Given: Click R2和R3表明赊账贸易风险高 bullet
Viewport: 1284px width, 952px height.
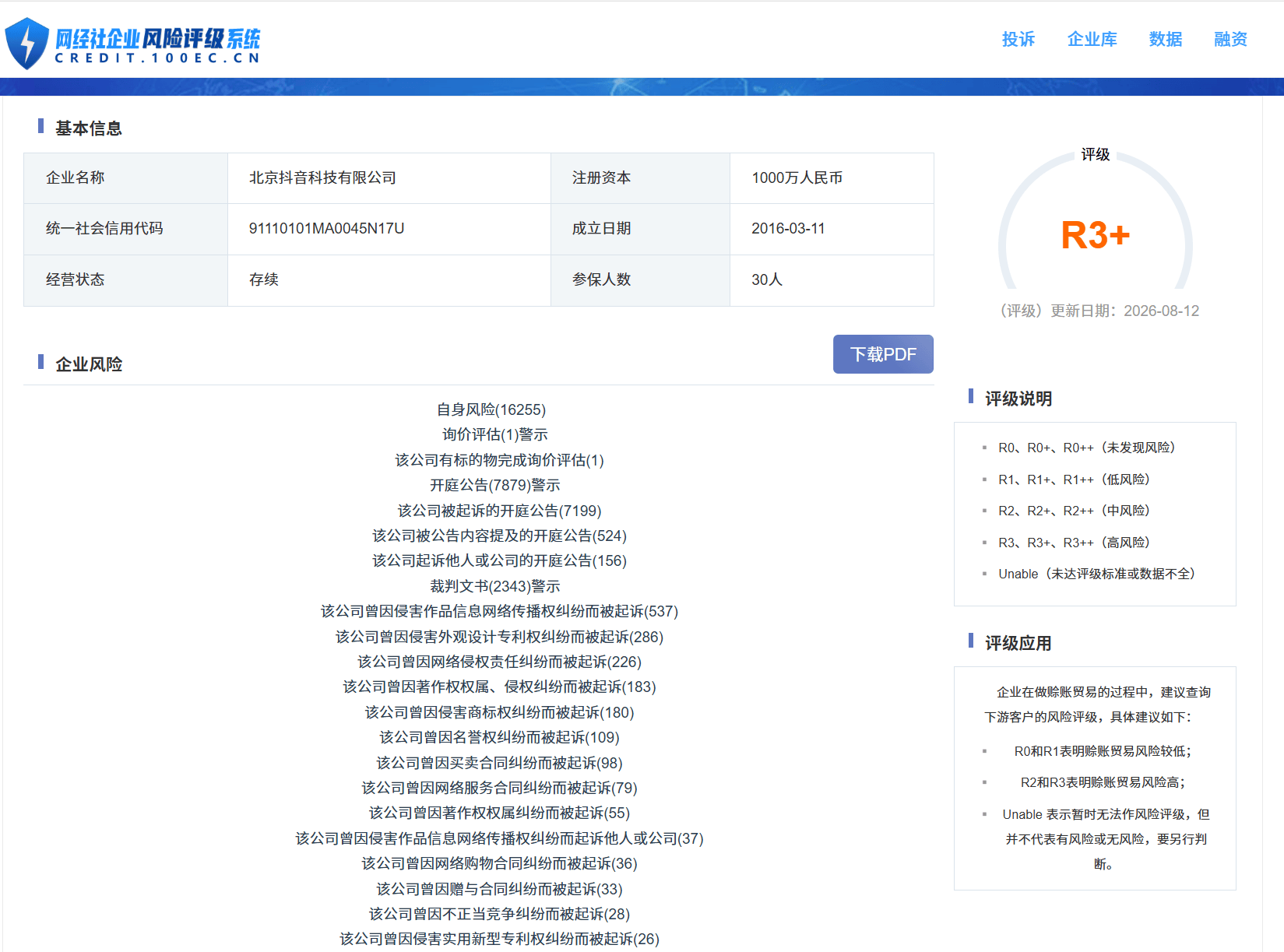Looking at the screenshot, I should click(x=1103, y=782).
